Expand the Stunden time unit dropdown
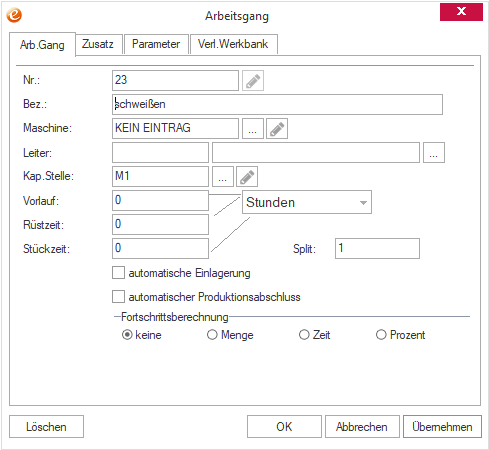This screenshot has width=489, height=450. [x=307, y=202]
